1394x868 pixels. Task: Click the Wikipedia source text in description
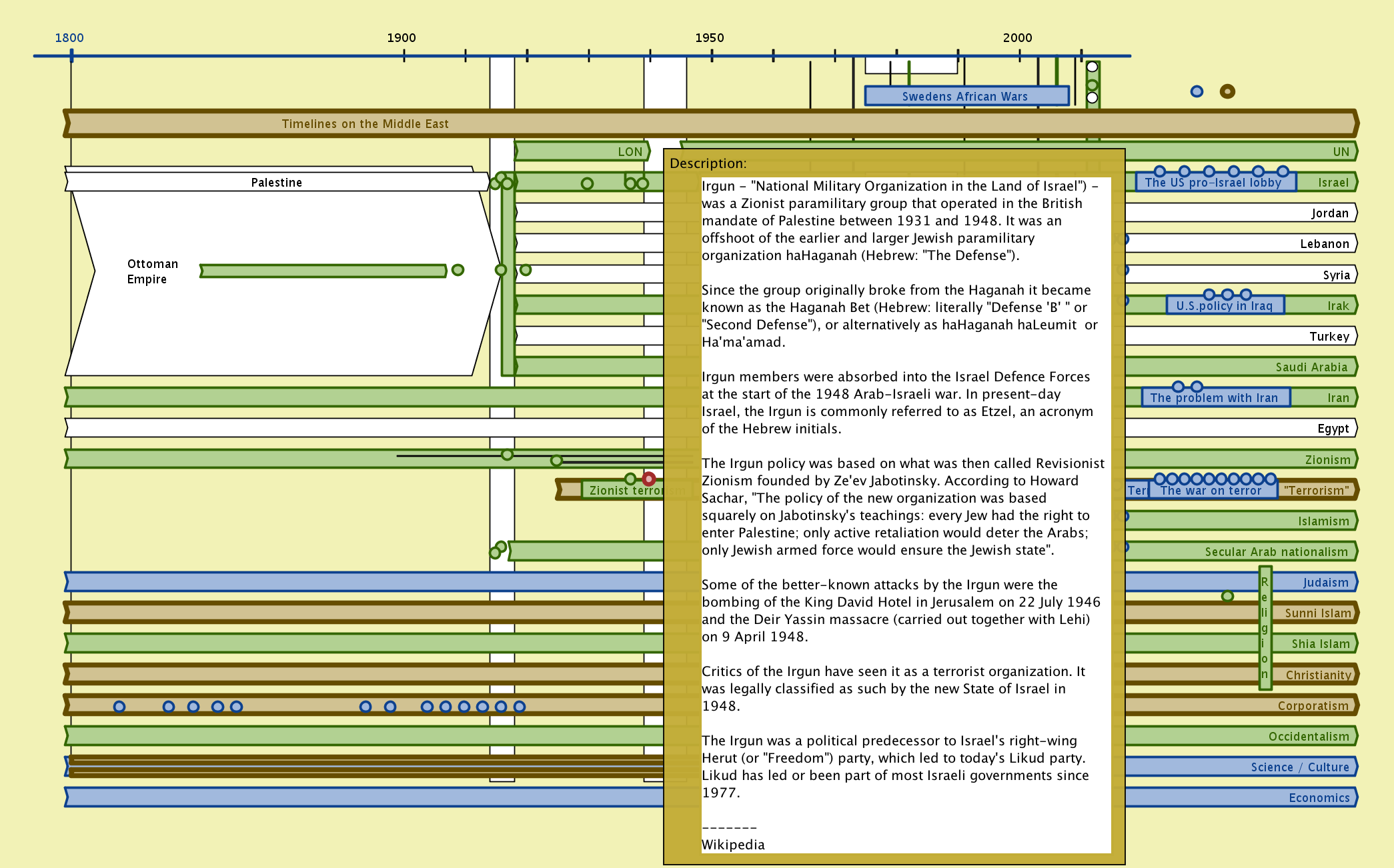click(x=733, y=845)
